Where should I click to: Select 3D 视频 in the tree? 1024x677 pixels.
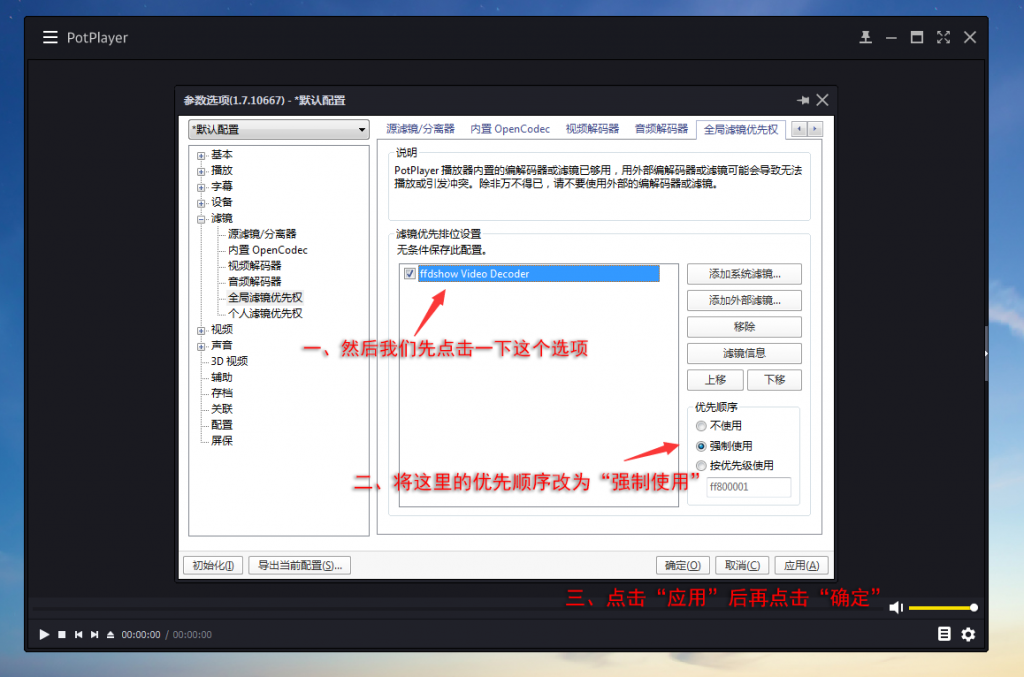click(x=229, y=361)
